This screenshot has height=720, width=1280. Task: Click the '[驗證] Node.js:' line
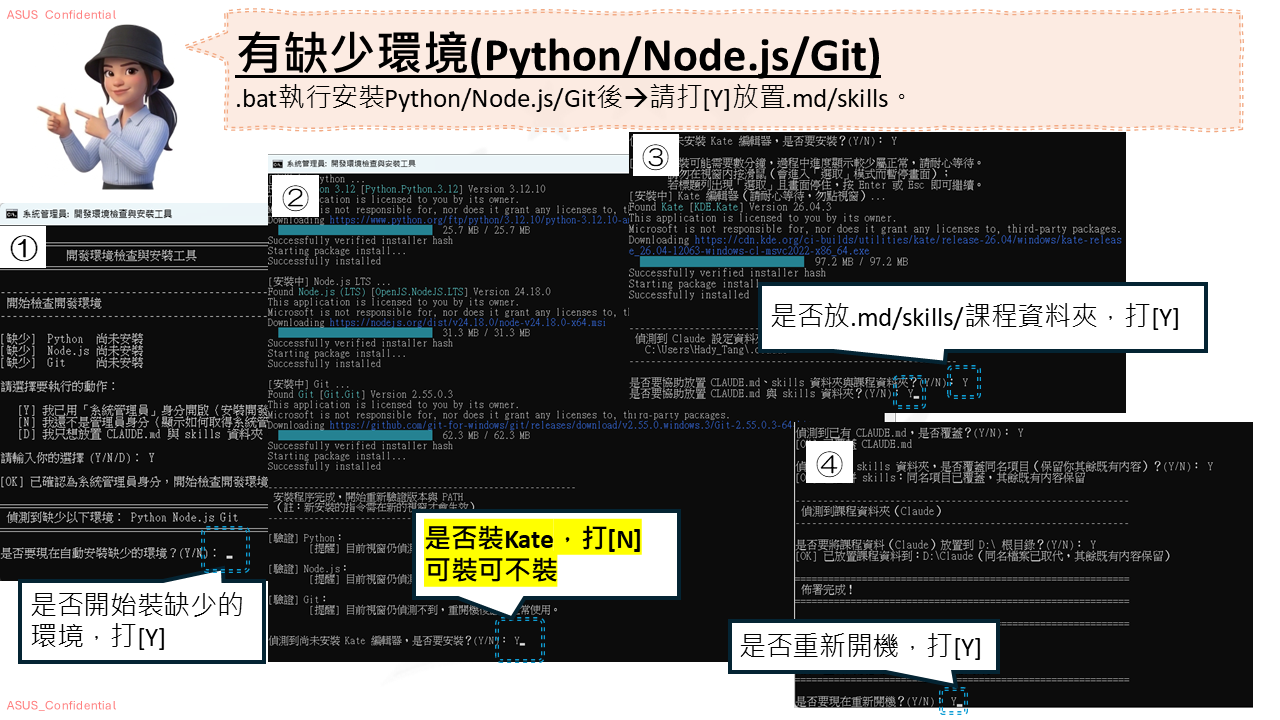[310, 568]
